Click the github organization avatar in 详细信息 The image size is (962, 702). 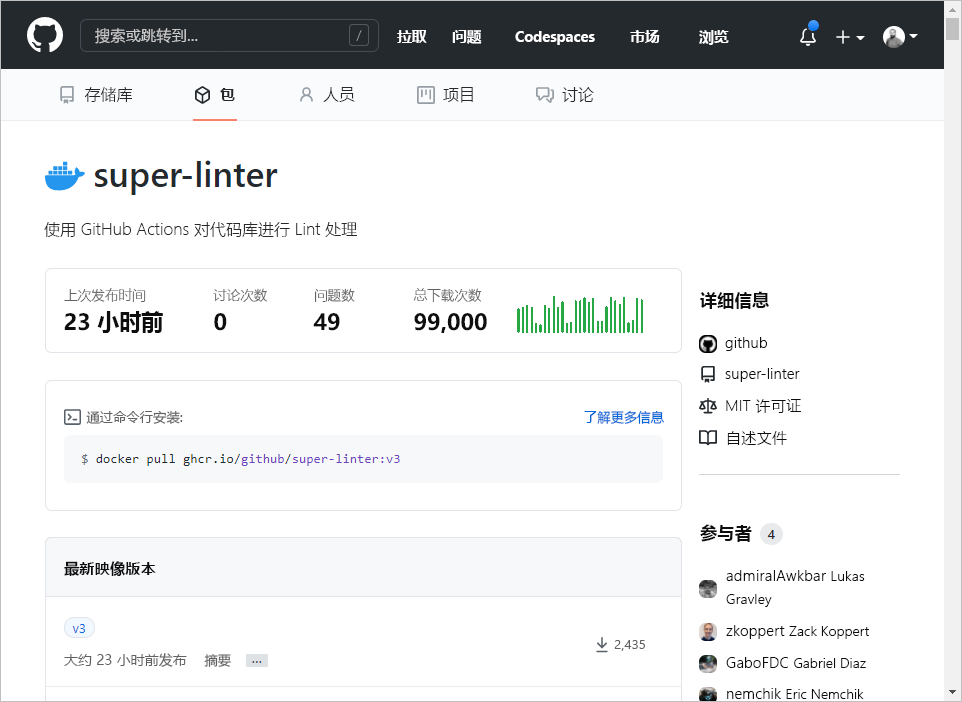(x=707, y=343)
